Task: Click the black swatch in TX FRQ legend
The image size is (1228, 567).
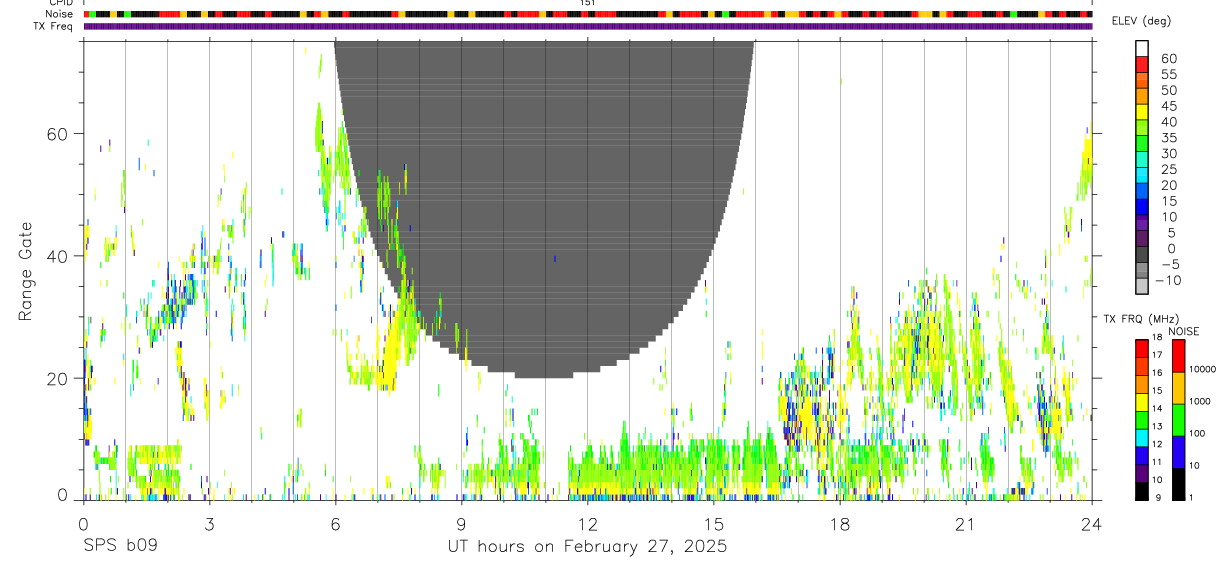Action: pyautogui.click(x=1141, y=491)
